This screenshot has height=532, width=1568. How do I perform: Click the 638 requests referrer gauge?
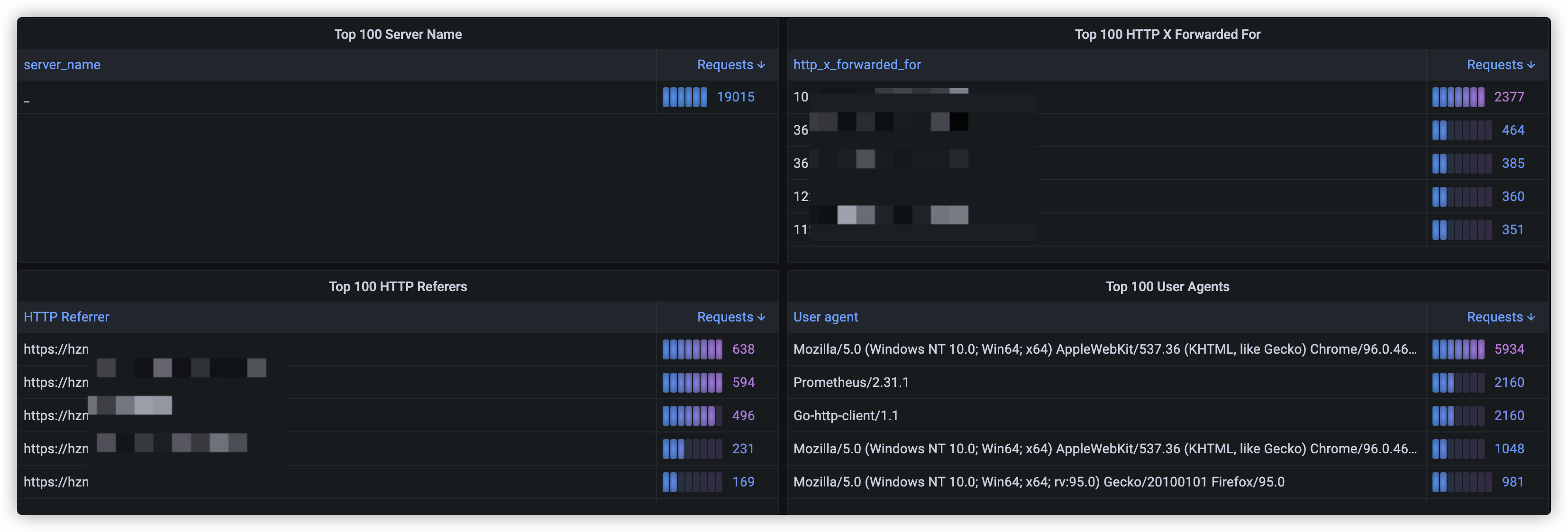click(692, 349)
